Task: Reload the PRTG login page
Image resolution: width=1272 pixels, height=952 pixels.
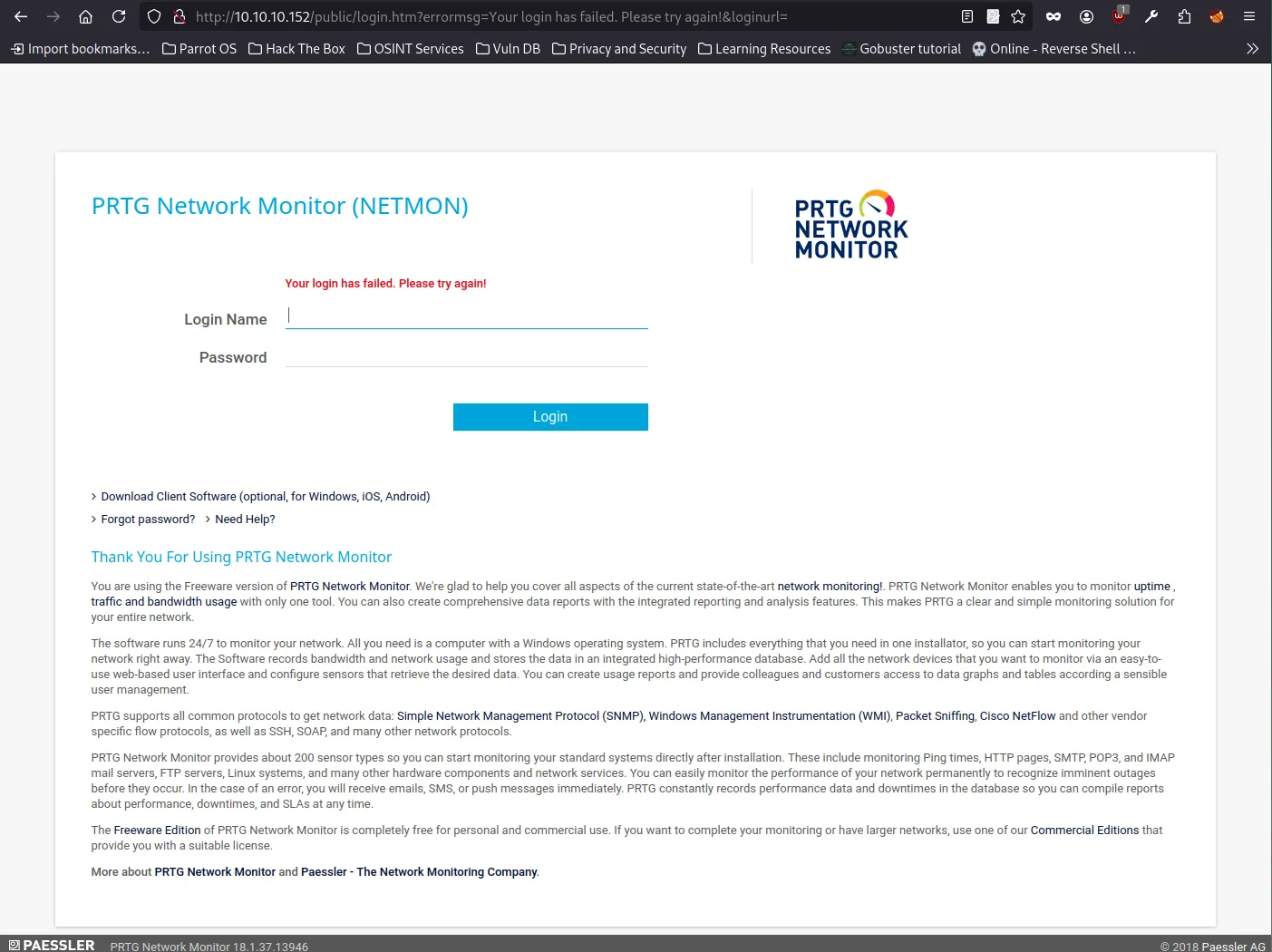Action: click(x=119, y=16)
